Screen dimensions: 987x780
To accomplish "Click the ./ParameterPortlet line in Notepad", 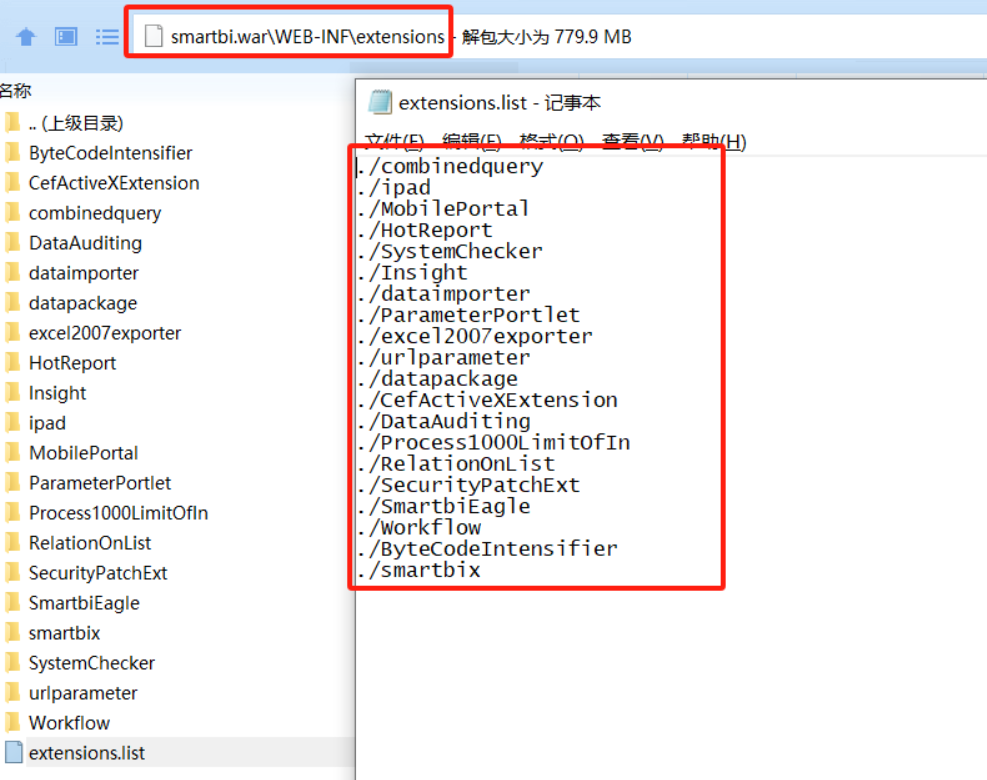I will [x=468, y=315].
